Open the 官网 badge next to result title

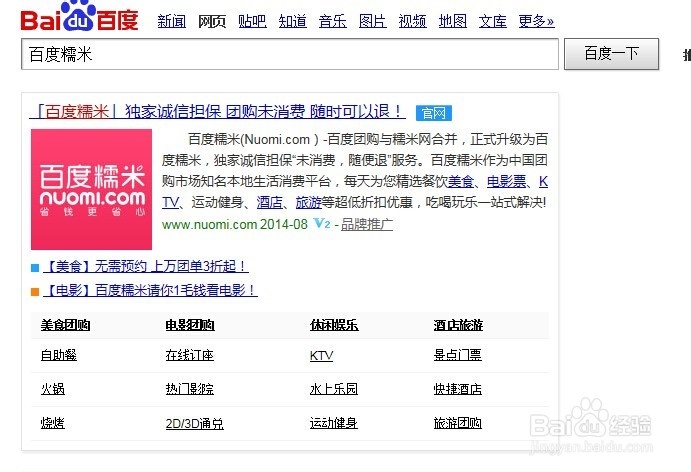(x=434, y=113)
